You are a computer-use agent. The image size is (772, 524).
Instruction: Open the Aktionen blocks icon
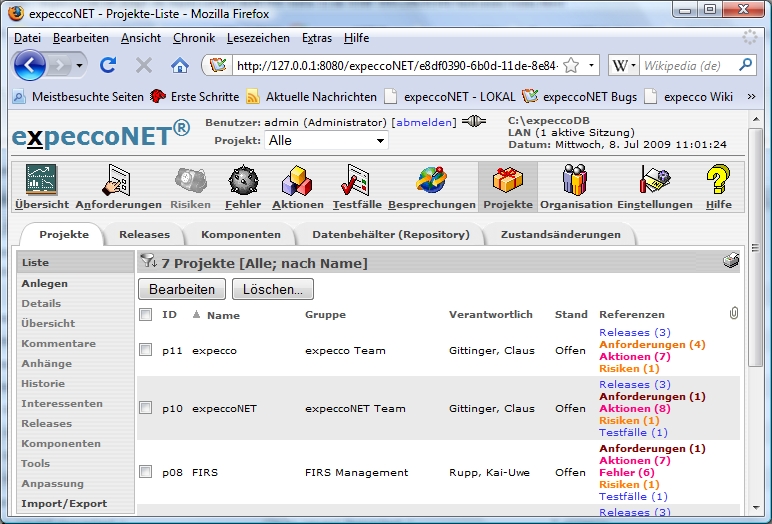(x=298, y=181)
